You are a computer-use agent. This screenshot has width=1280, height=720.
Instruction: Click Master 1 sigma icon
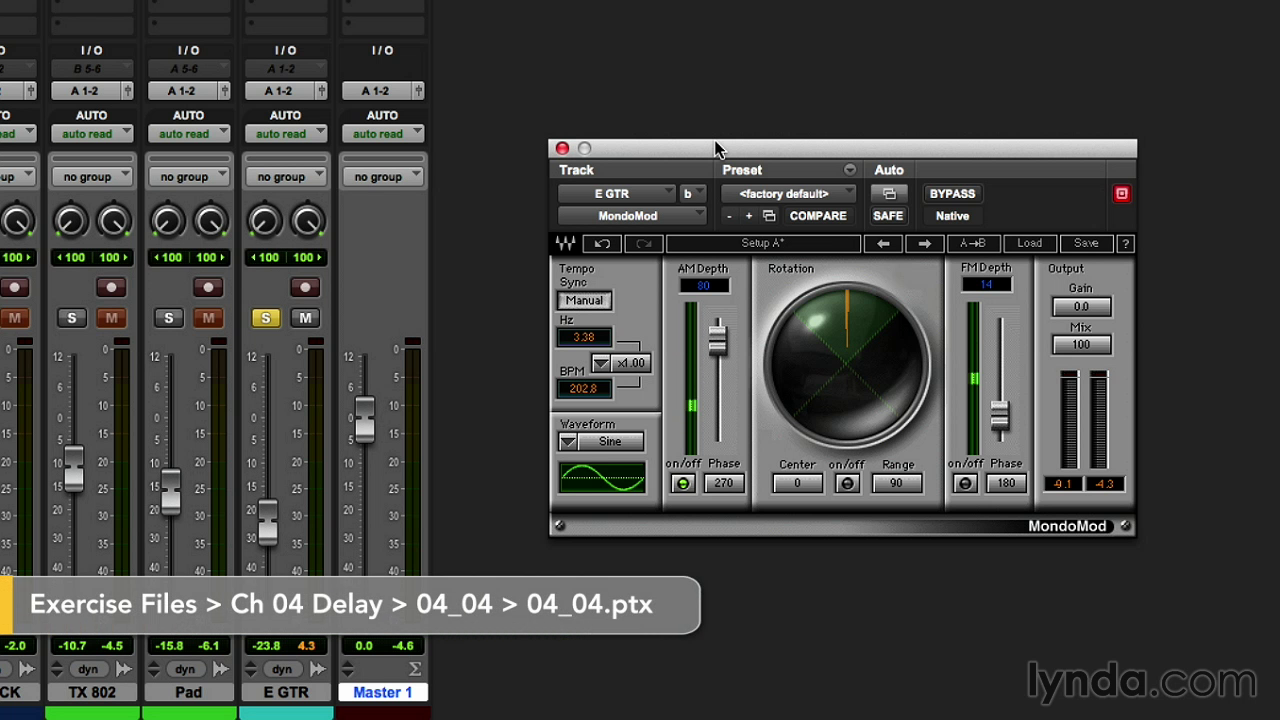[415, 669]
